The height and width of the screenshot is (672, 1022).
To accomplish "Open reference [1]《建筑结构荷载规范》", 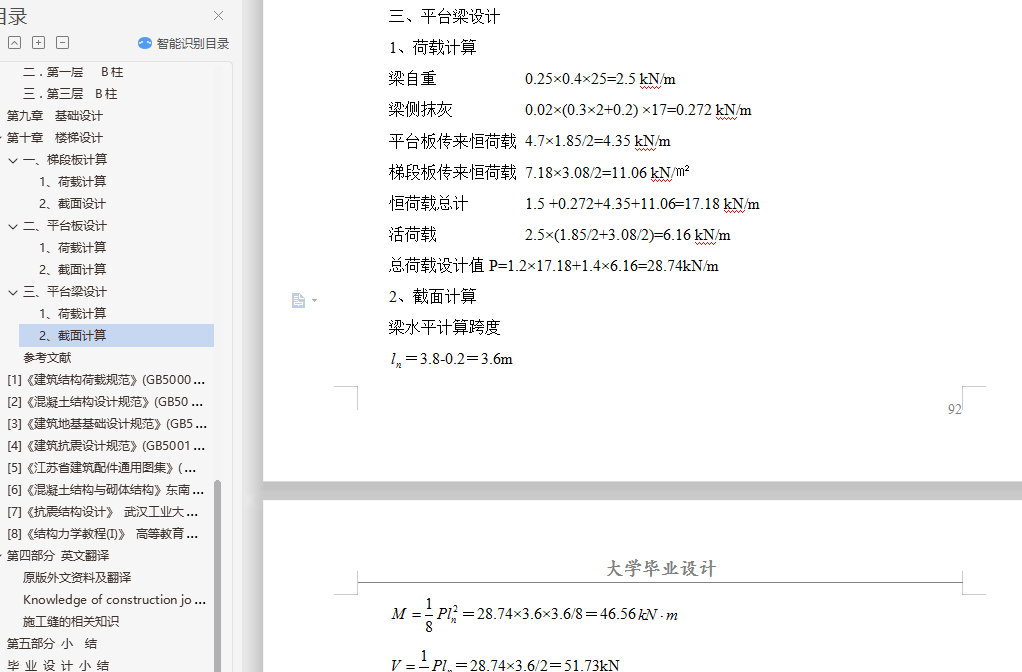I will [x=106, y=380].
